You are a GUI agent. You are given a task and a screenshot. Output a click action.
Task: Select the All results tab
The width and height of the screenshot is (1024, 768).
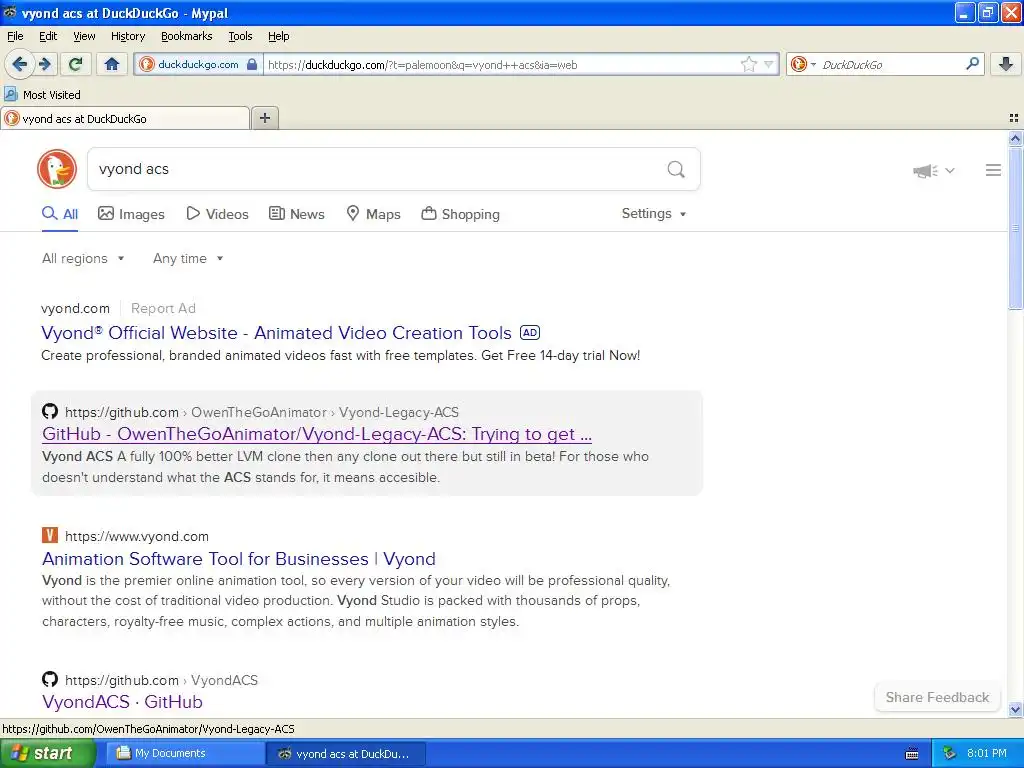pyautogui.click(x=60, y=214)
